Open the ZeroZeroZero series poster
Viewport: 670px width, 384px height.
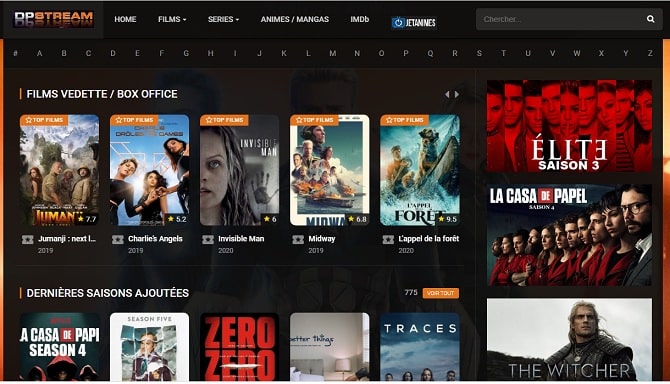pyautogui.click(x=240, y=347)
